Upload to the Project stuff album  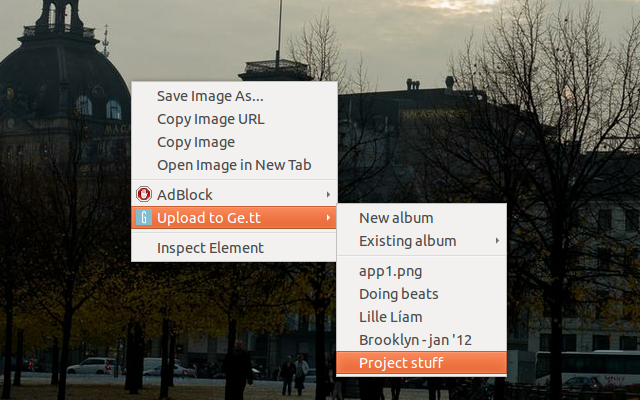point(401,363)
